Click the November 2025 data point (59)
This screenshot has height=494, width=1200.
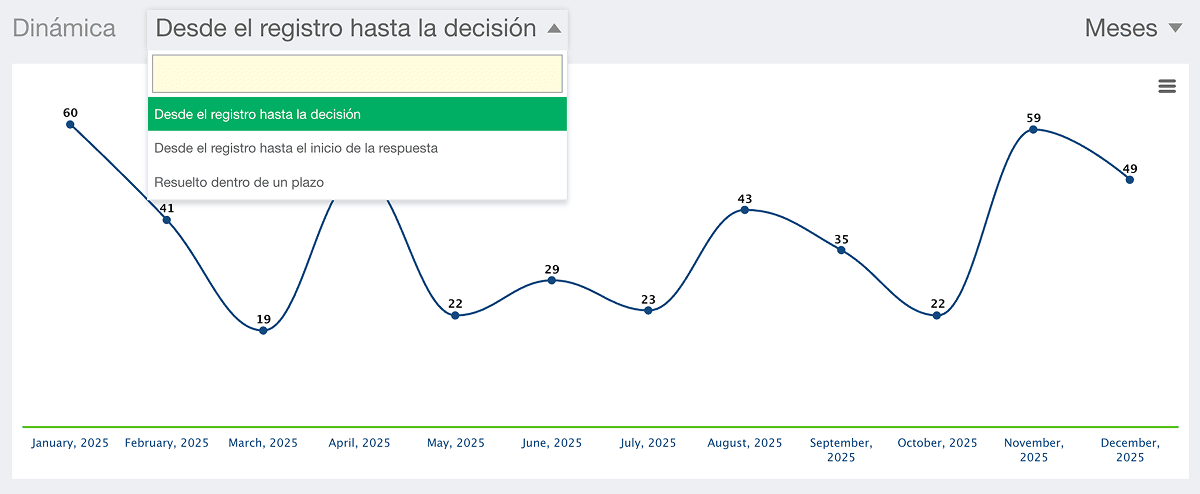pos(1034,129)
